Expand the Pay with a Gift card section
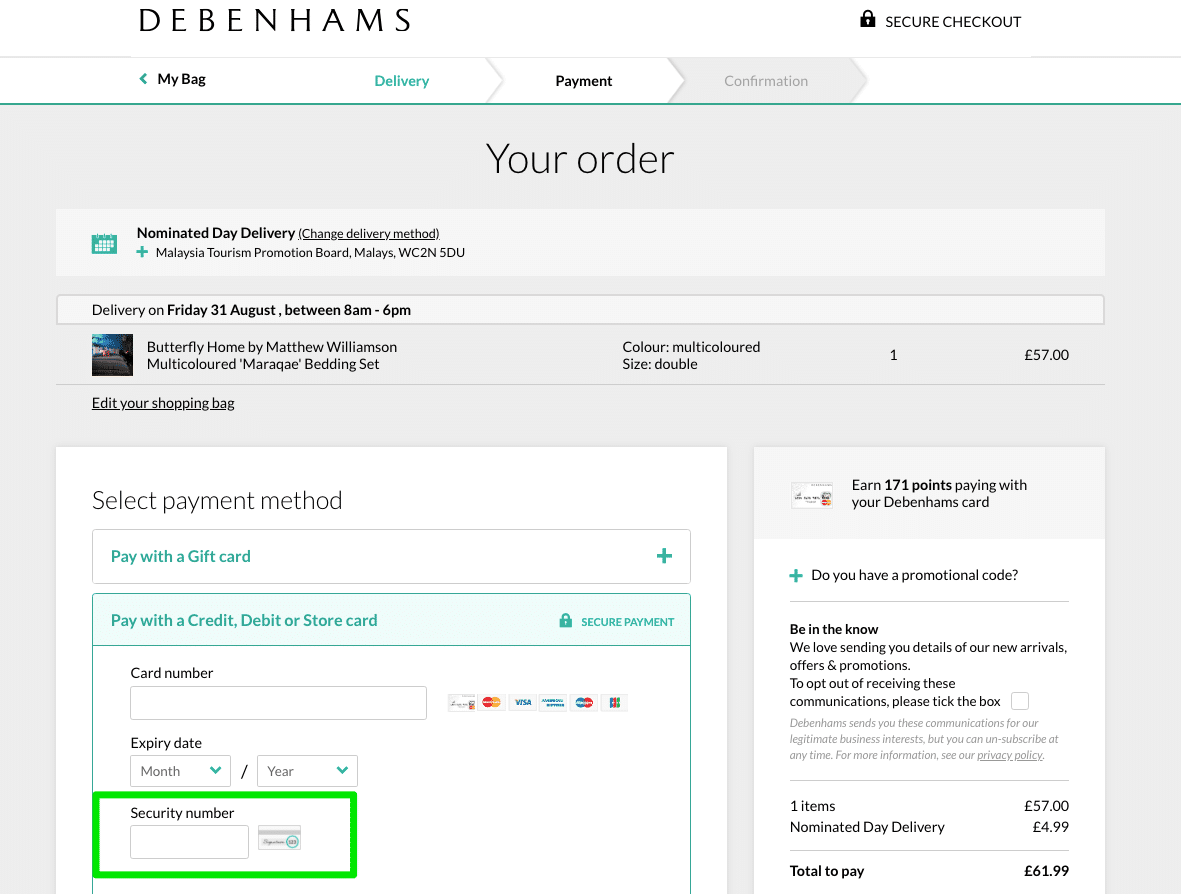The height and width of the screenshot is (894, 1181). (391, 557)
